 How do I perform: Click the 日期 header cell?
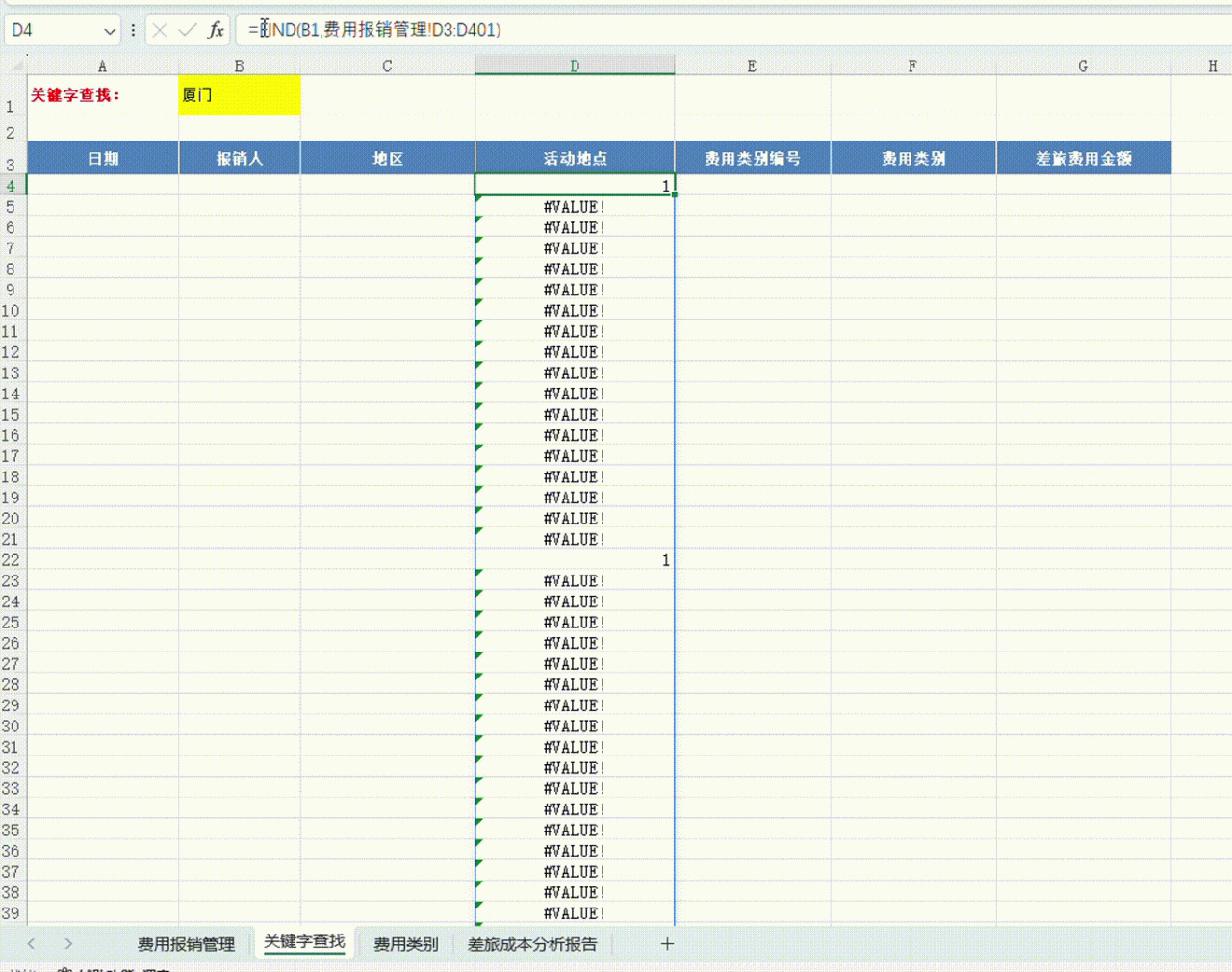tap(103, 158)
